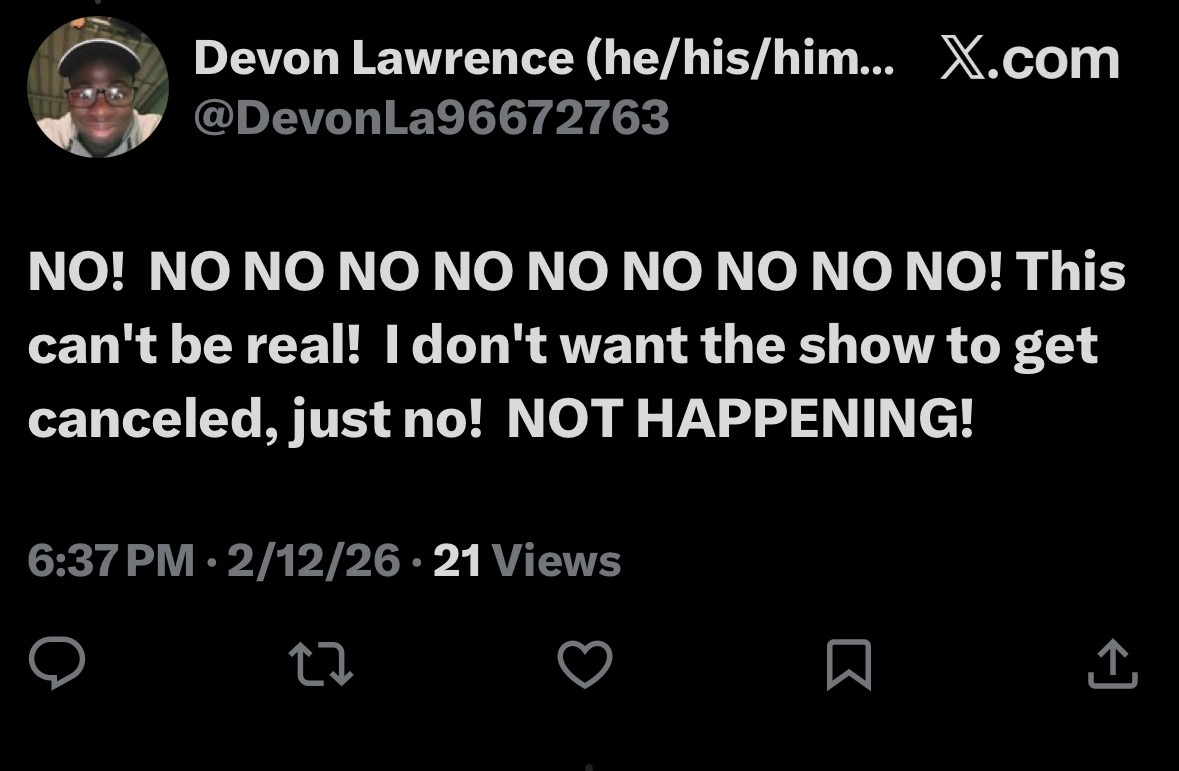Open the @DevonLa96672763 handle
This screenshot has height=771, width=1179.
[x=432, y=118]
